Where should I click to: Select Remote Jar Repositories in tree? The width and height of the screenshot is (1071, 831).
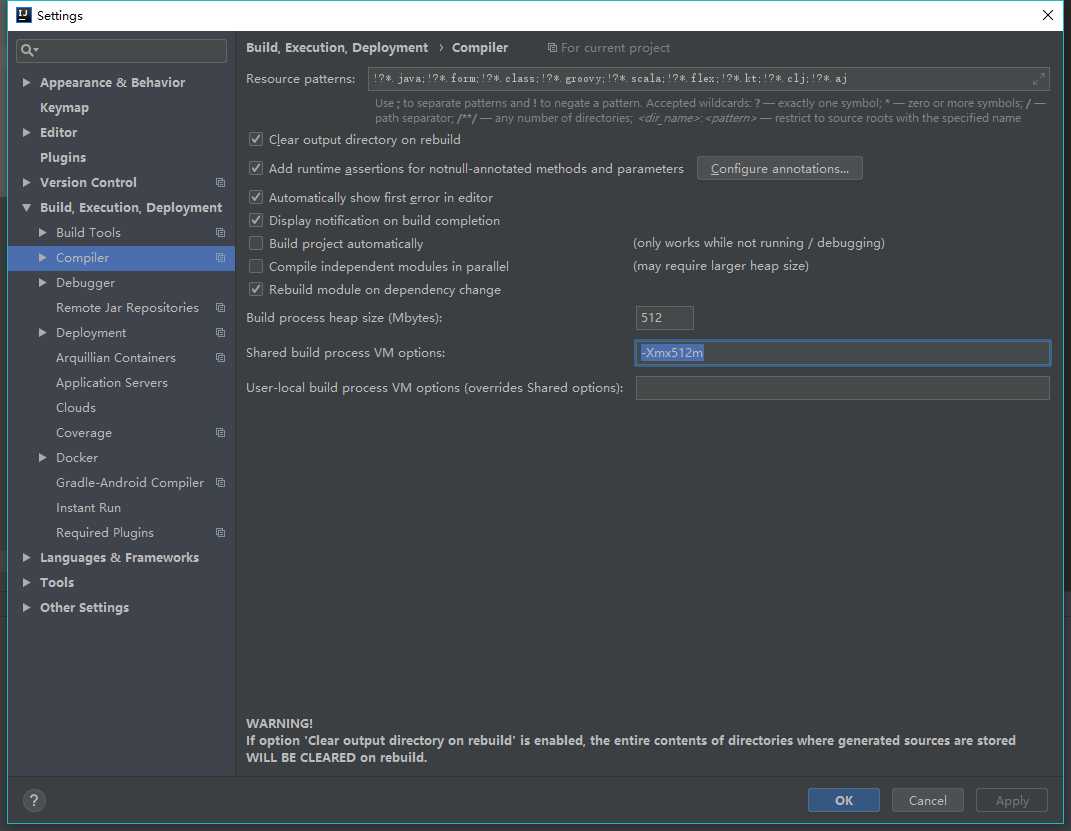[127, 308]
